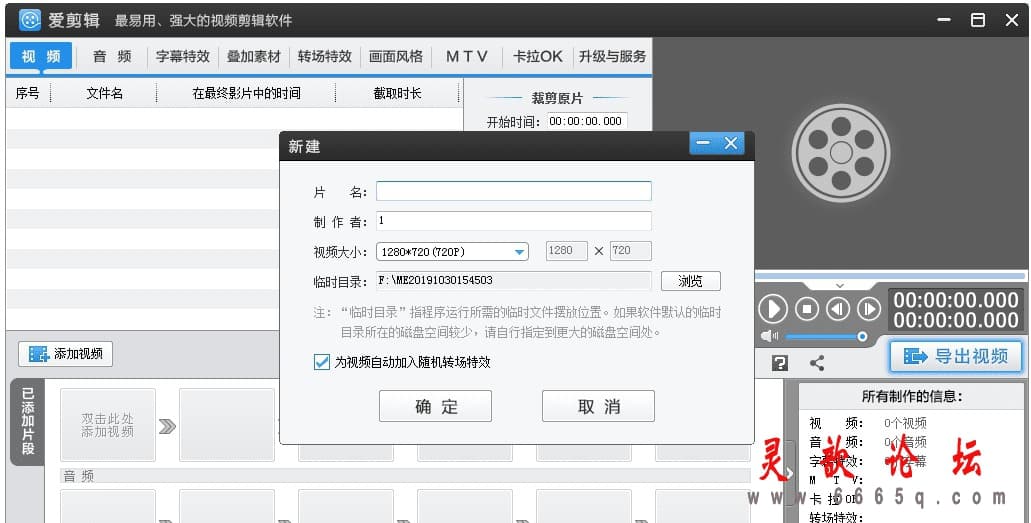Click 浏览 browse button
Screen dimensions: 1031x523
point(690,281)
